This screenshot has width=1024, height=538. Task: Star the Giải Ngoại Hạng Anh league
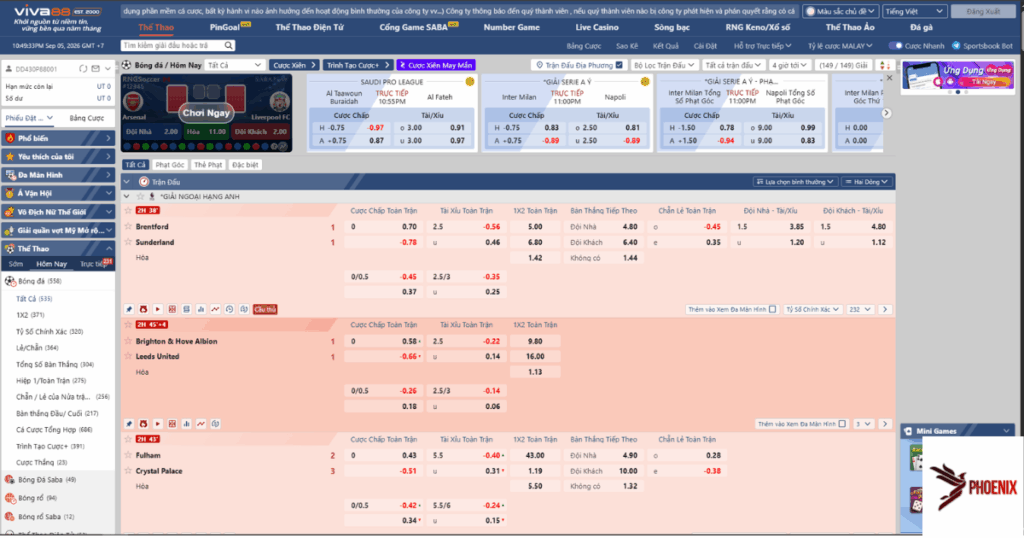pyautogui.click(x=140, y=197)
